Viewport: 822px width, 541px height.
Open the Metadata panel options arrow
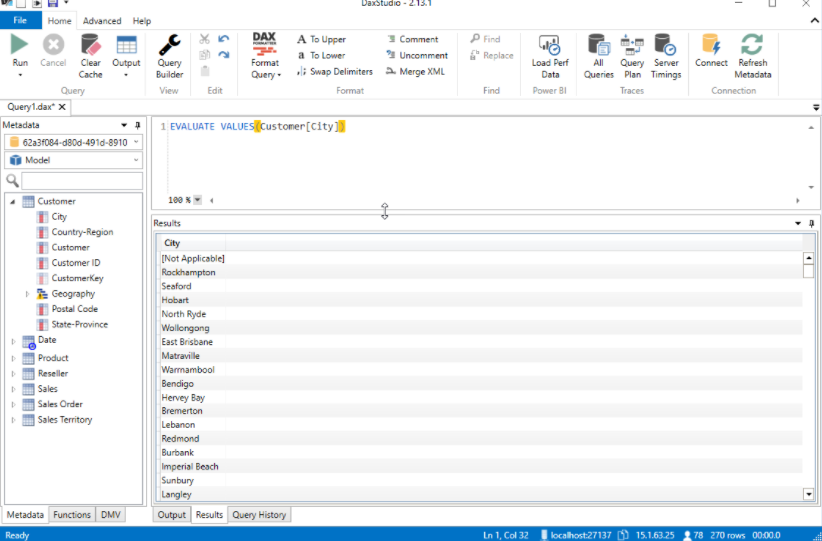124,125
